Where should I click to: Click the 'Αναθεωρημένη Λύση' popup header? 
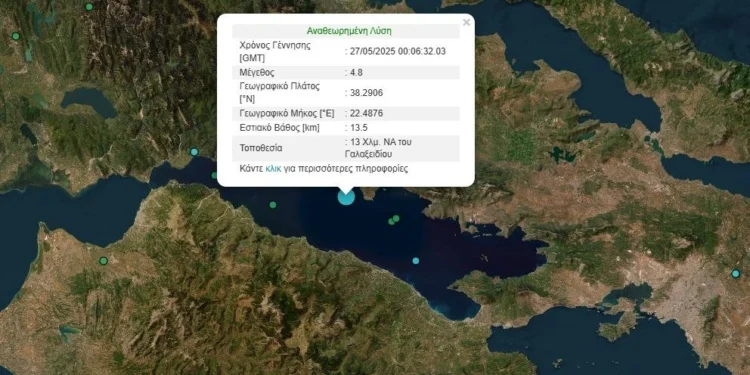click(349, 31)
